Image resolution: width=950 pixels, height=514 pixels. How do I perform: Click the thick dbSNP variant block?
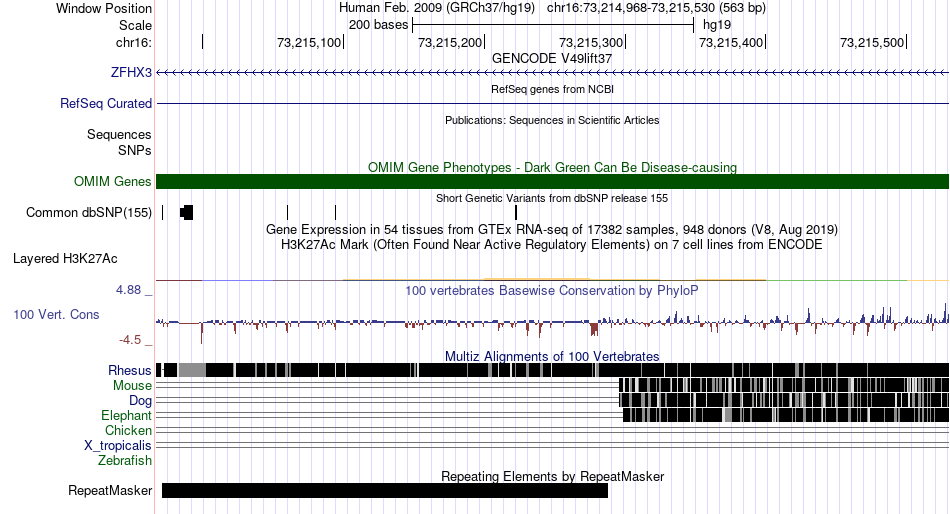tap(187, 212)
